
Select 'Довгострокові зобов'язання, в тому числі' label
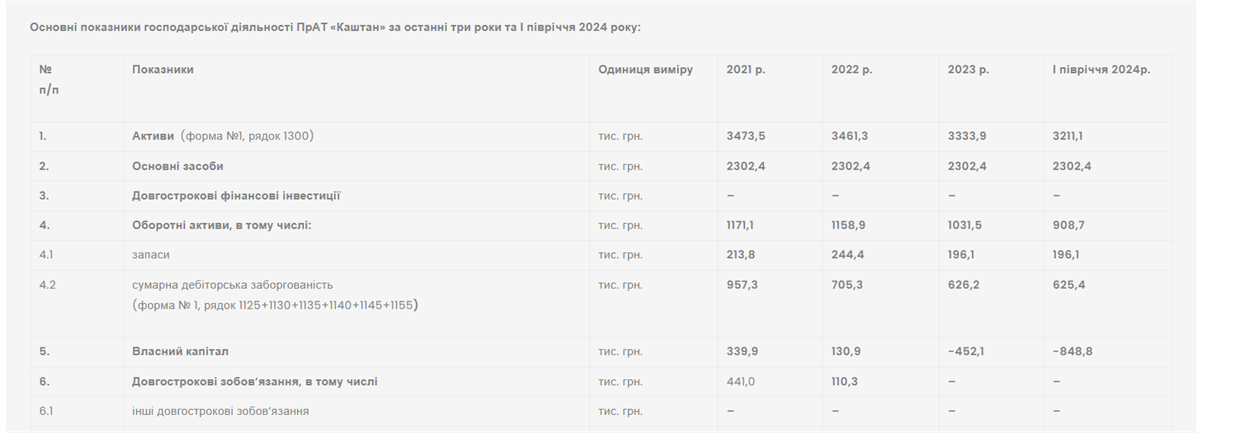click(255, 382)
